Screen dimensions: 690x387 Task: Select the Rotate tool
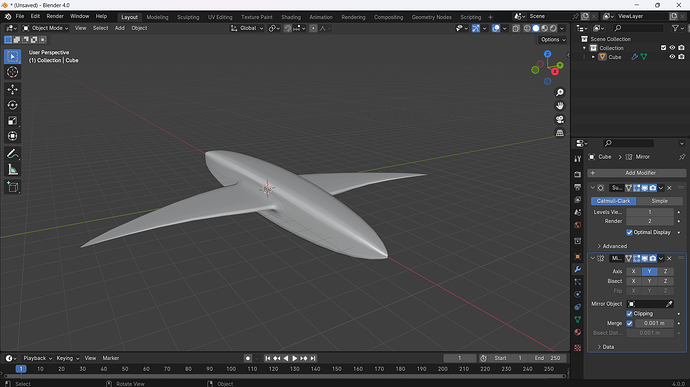tap(12, 105)
